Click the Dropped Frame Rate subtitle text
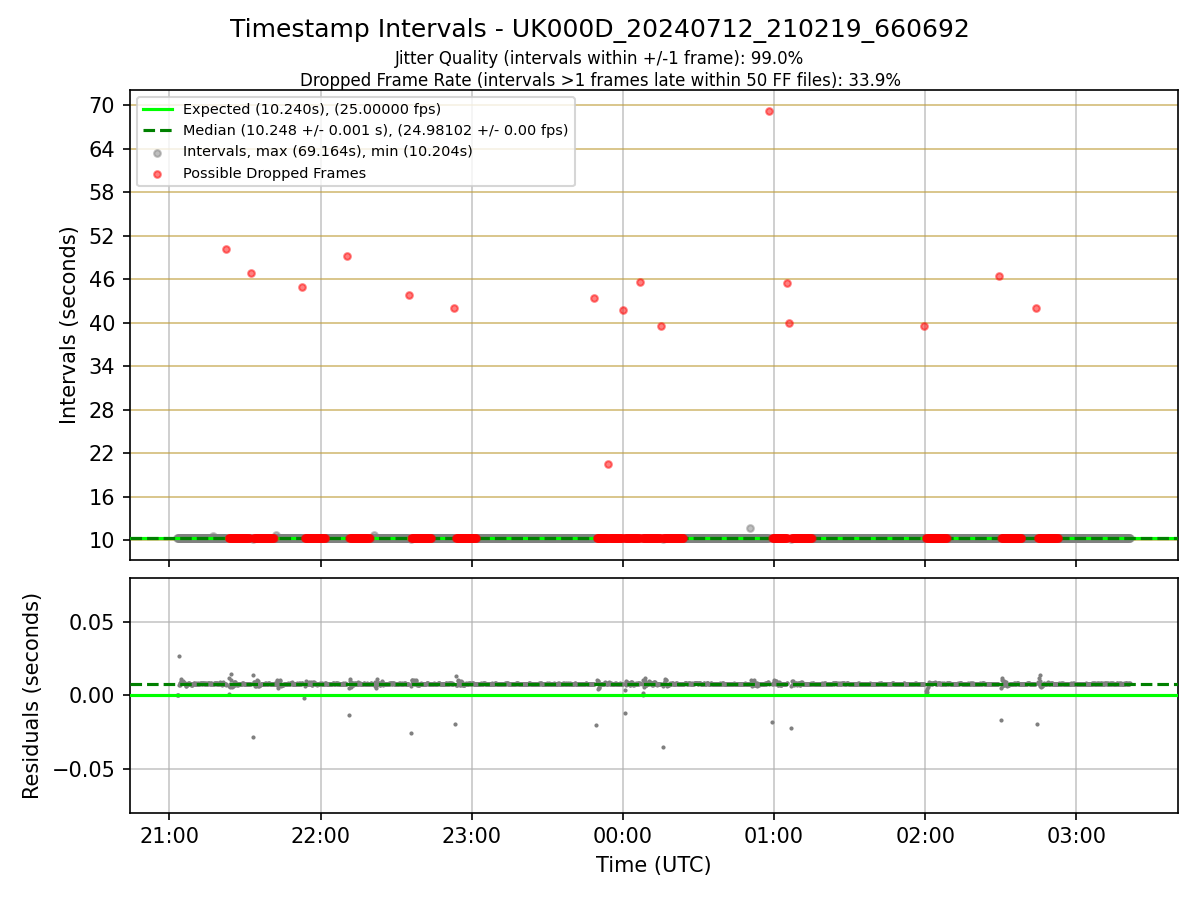The width and height of the screenshot is (1200, 900). pyautogui.click(x=600, y=80)
